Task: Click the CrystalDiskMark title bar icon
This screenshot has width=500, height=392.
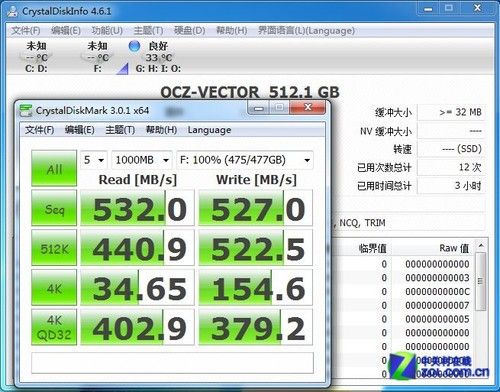Action: pos(25,111)
